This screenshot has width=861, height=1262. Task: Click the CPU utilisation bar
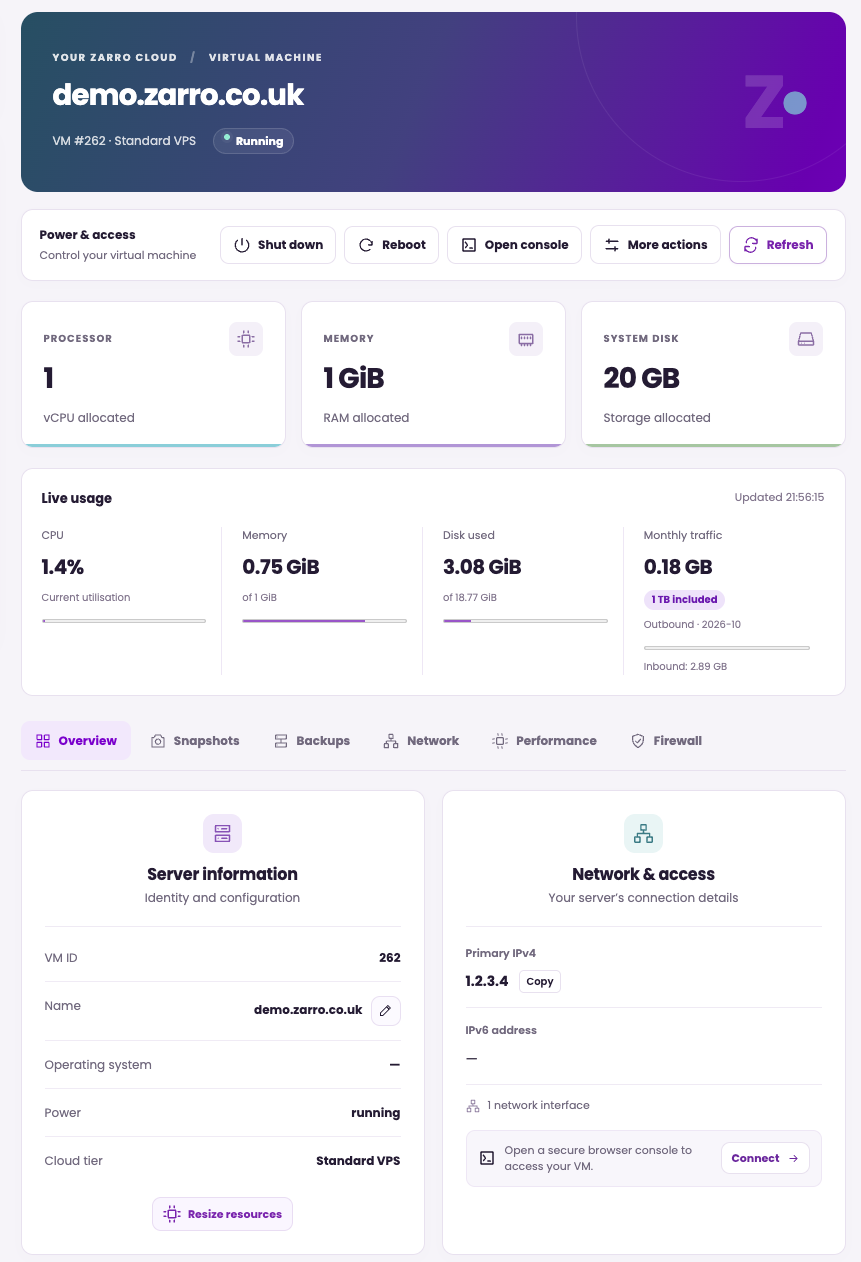124,621
